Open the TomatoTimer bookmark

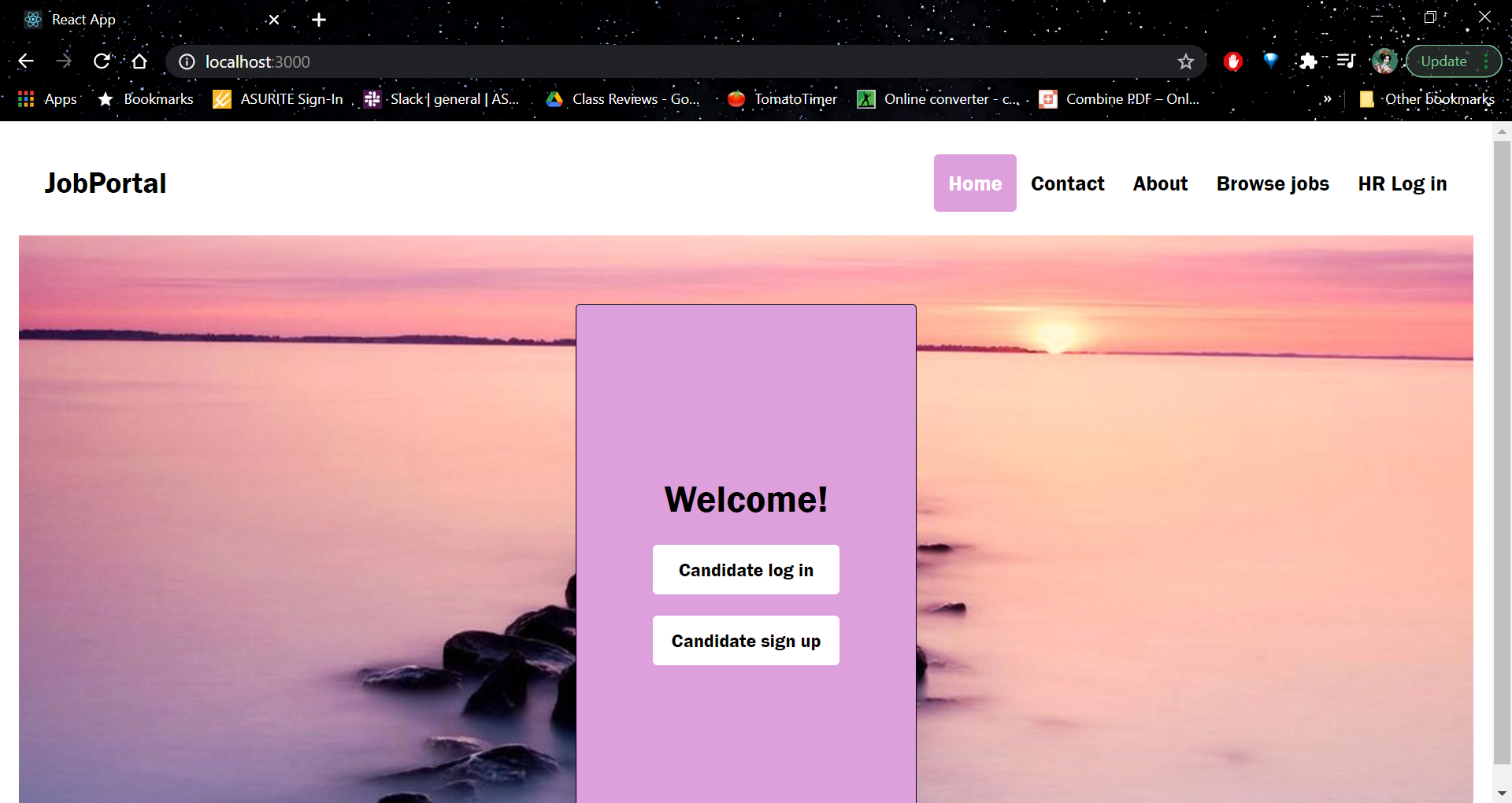pyautogui.click(x=782, y=99)
